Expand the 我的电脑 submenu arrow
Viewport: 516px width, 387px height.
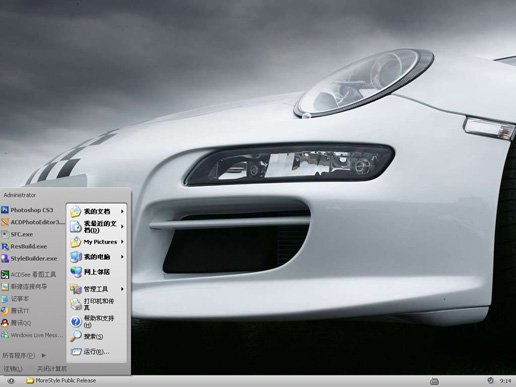122,257
